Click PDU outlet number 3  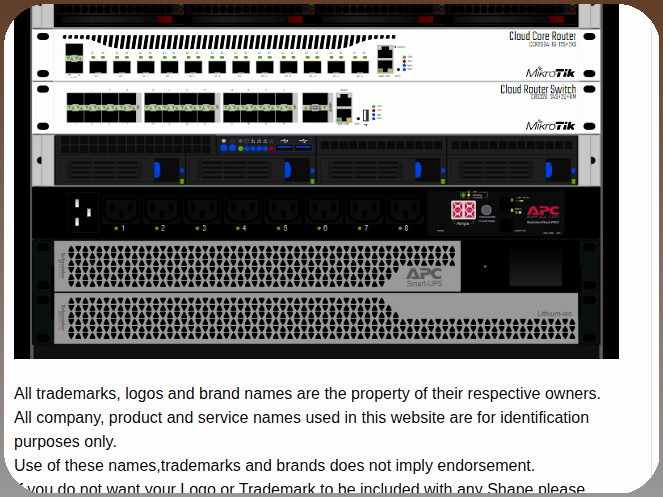(x=202, y=209)
